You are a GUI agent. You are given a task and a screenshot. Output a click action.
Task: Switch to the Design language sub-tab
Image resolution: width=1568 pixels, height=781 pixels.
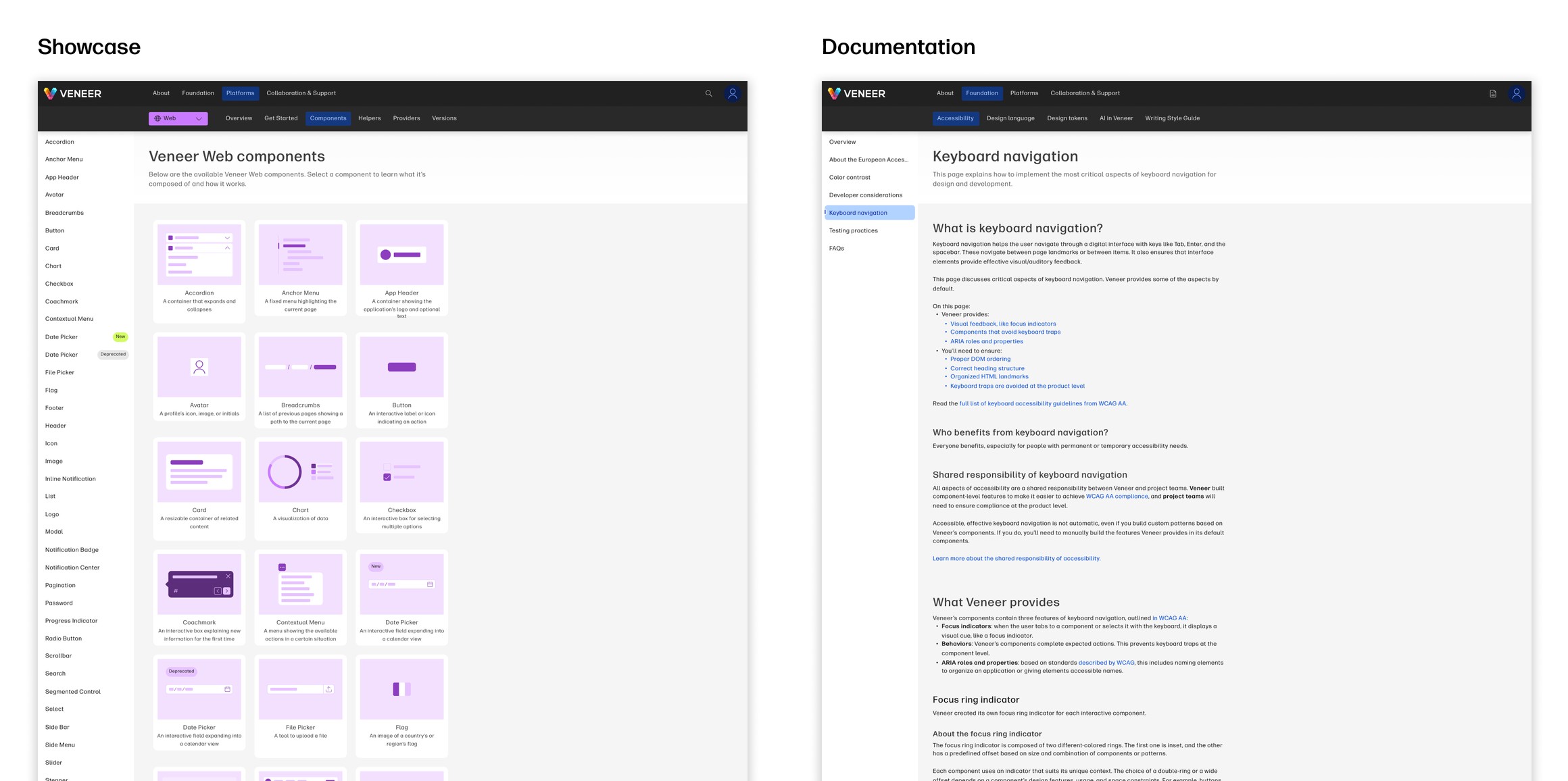click(x=1010, y=118)
